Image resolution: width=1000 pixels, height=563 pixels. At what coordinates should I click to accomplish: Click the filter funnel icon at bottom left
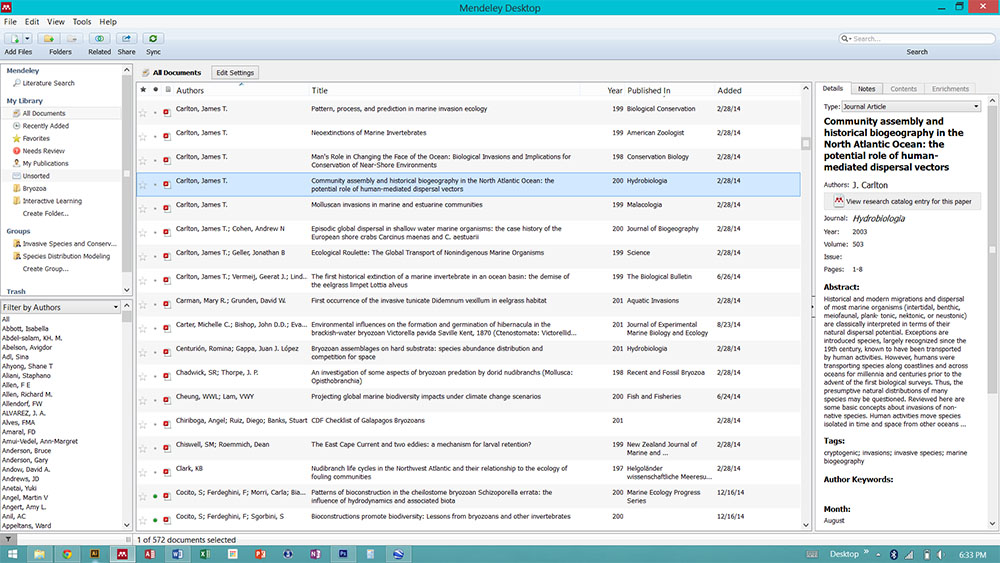pyautogui.click(x=8, y=539)
